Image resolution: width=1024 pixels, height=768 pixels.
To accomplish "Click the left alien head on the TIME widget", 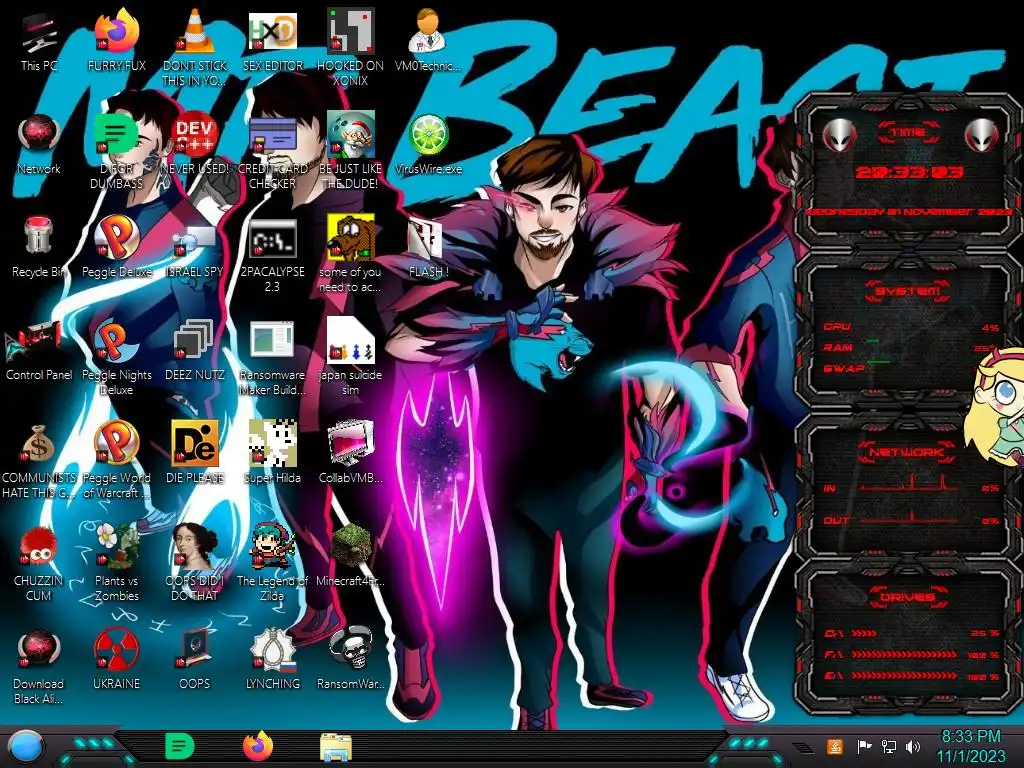I will click(839, 135).
